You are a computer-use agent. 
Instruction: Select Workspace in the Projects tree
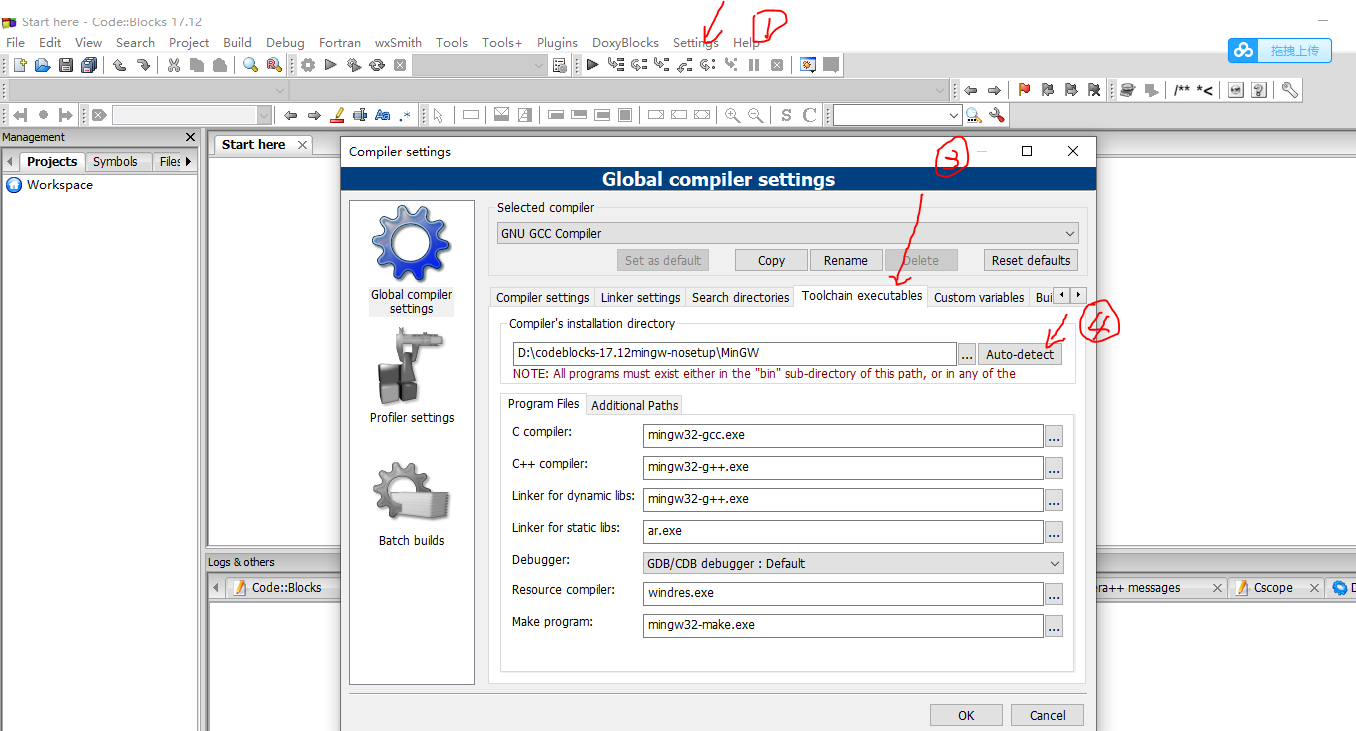point(59,185)
